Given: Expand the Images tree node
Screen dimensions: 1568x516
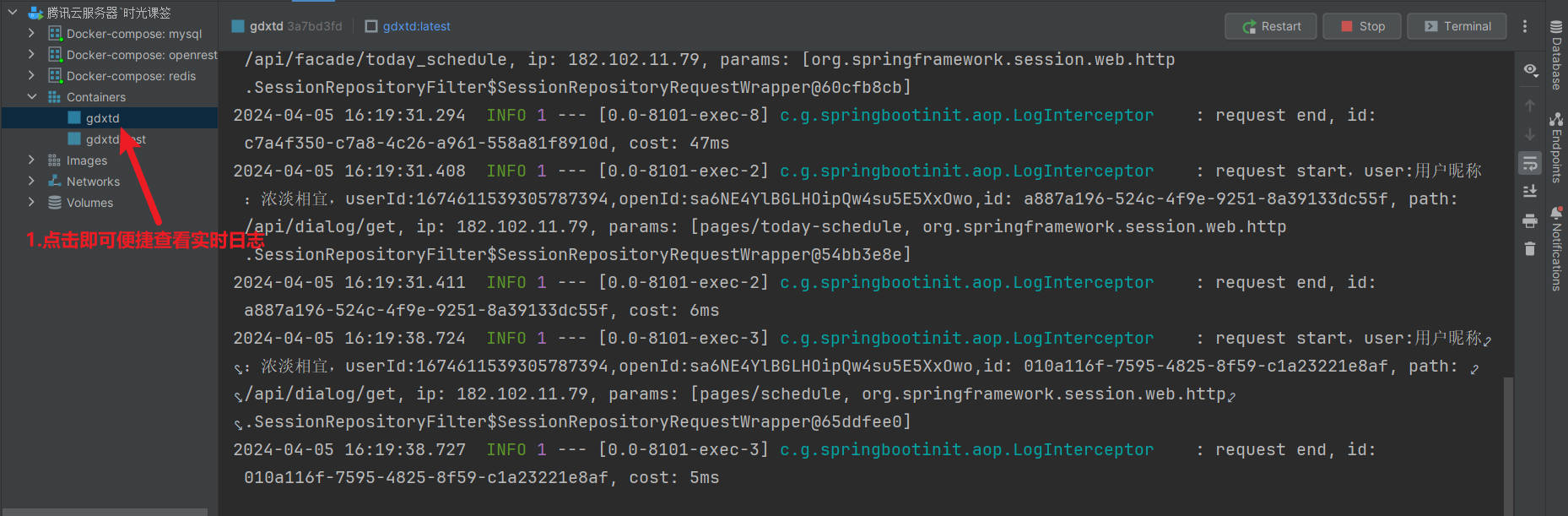Looking at the screenshot, I should 31,160.
